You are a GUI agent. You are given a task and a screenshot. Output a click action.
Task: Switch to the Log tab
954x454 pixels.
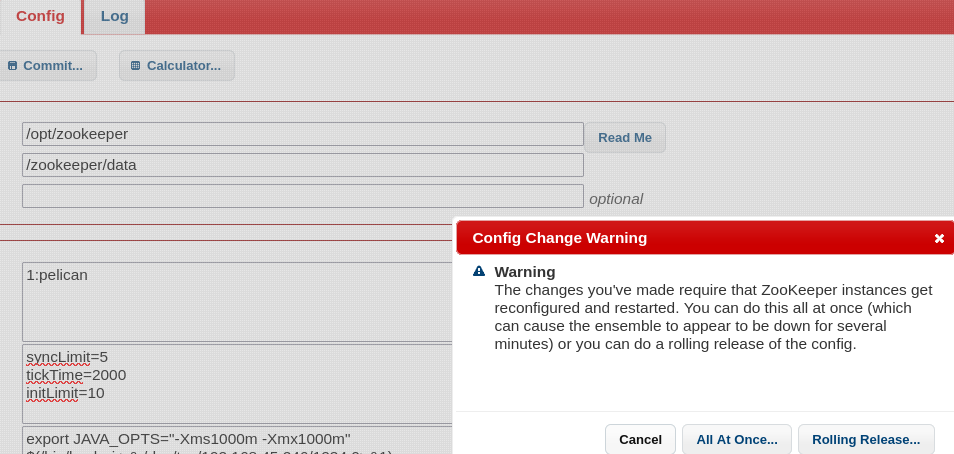tap(115, 16)
